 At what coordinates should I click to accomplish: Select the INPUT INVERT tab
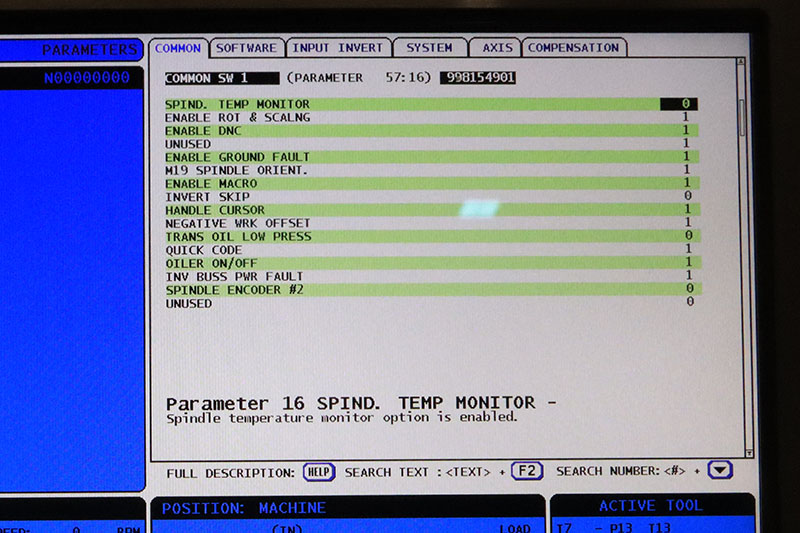(x=338, y=48)
